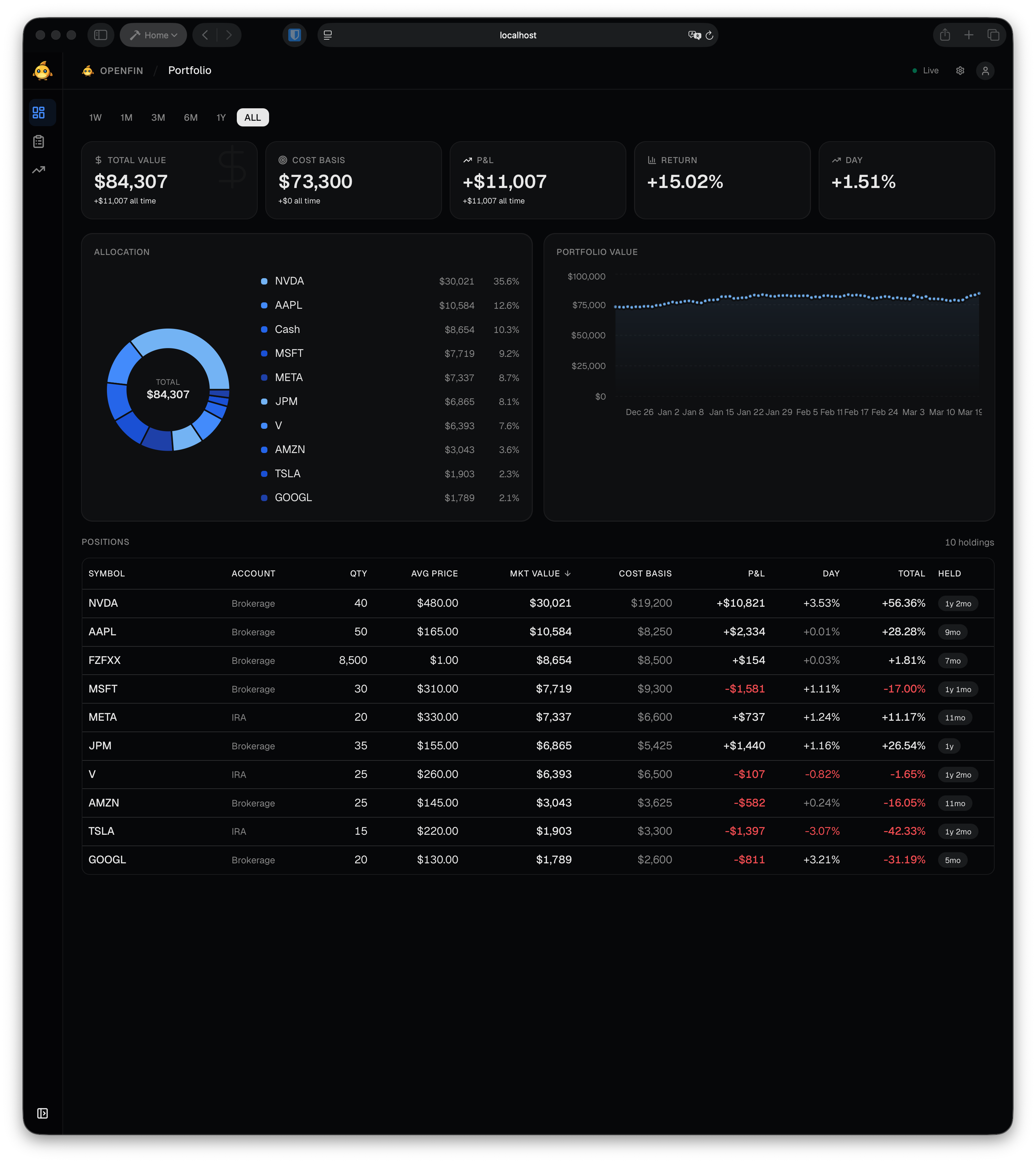Click the sort arrow next to MKT VALUE
The height and width of the screenshot is (1163, 1036).
(x=567, y=574)
